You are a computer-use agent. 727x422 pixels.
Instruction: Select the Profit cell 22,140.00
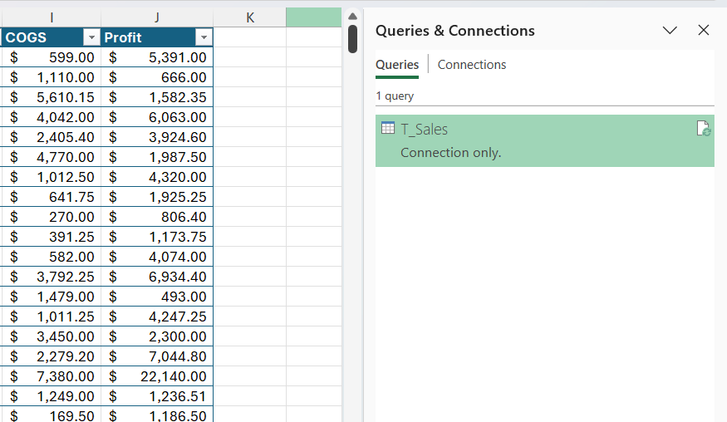pyautogui.click(x=157, y=376)
